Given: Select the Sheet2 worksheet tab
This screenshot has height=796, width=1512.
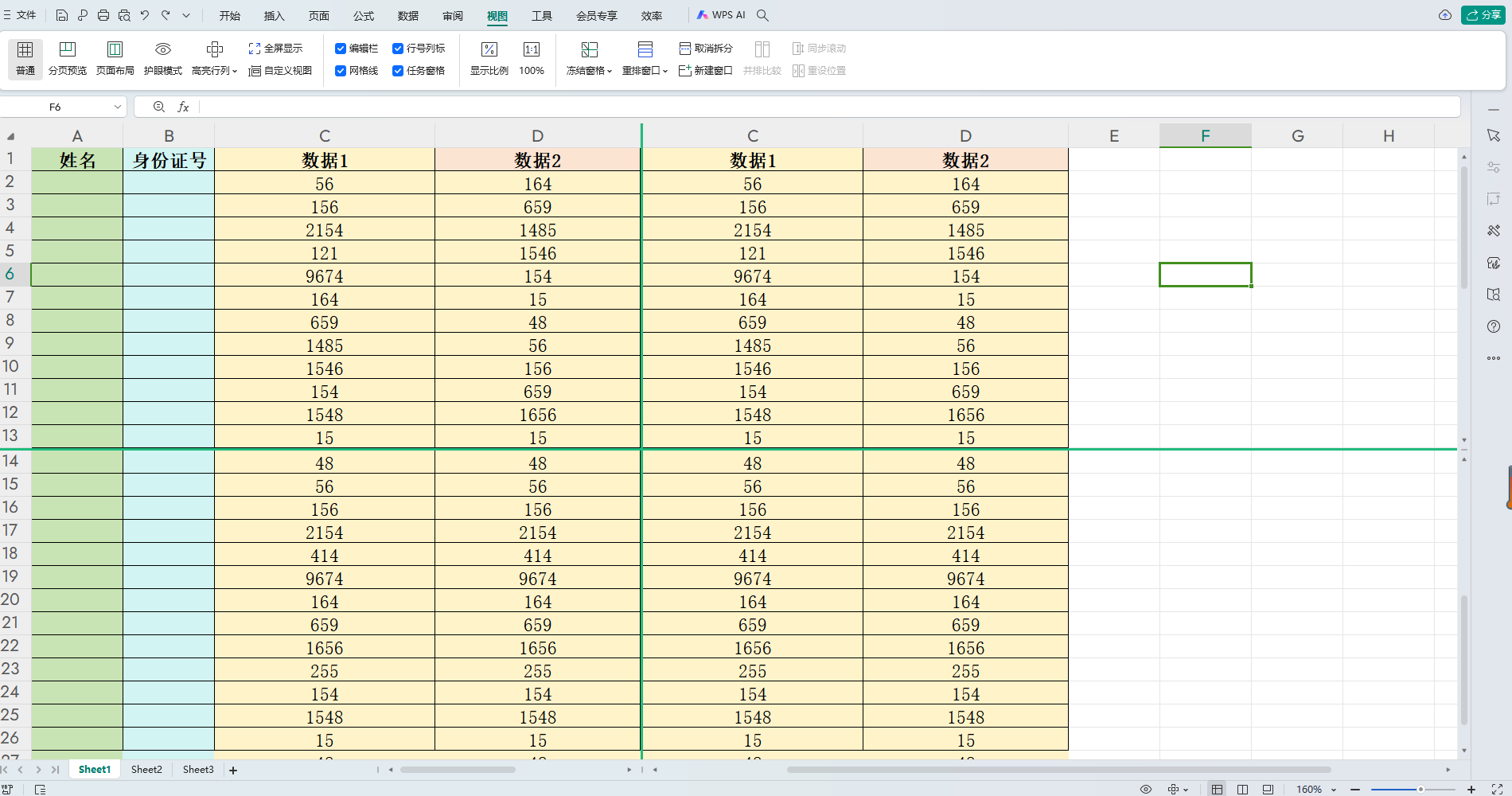Looking at the screenshot, I should pos(146,769).
